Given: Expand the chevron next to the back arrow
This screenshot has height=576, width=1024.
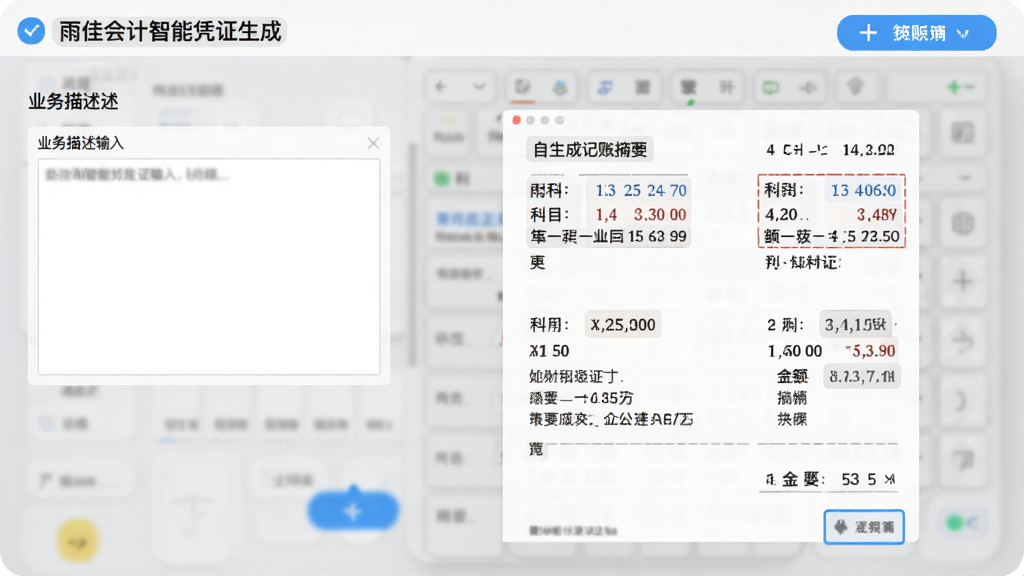Looking at the screenshot, I should (x=479, y=86).
